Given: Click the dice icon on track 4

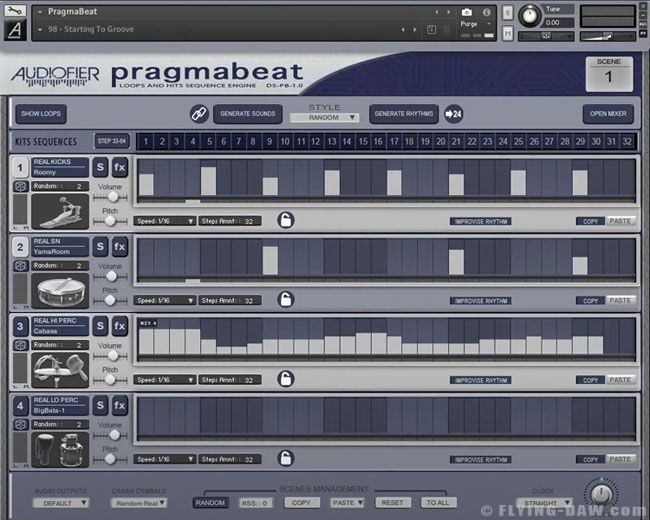Looking at the screenshot, I should (20, 425).
